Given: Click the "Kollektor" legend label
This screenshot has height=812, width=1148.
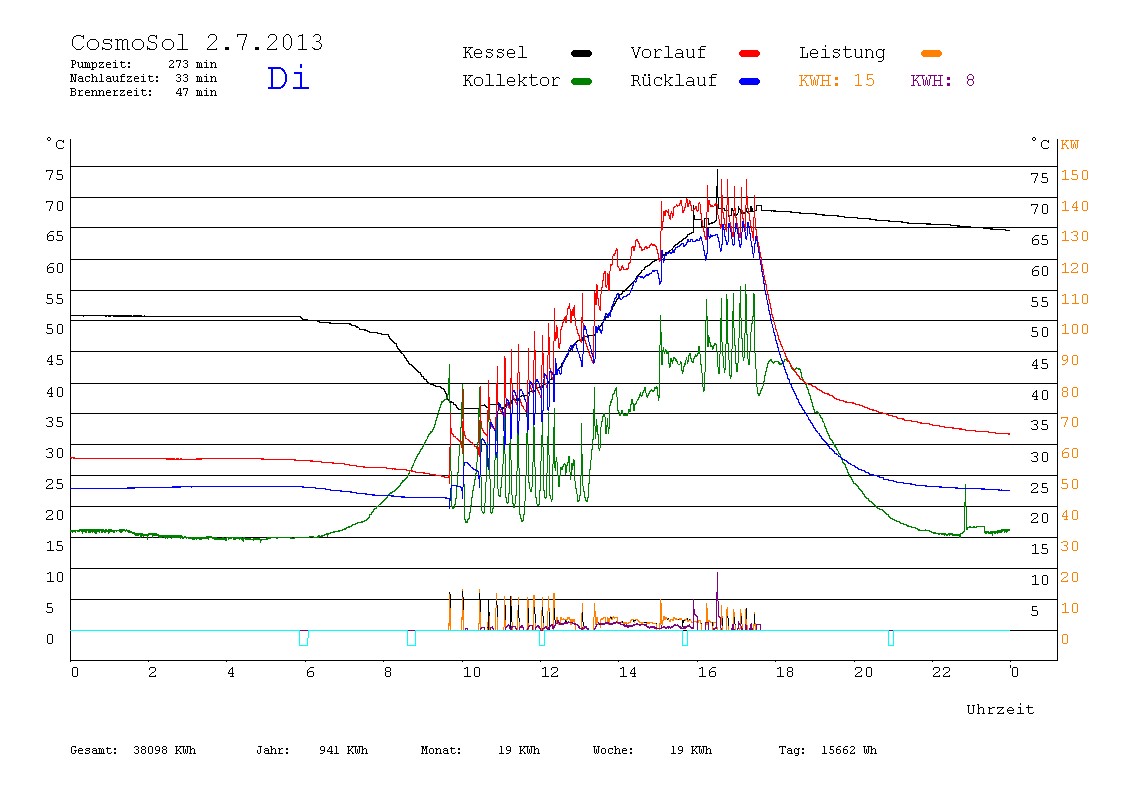Looking at the screenshot, I should coord(511,81).
